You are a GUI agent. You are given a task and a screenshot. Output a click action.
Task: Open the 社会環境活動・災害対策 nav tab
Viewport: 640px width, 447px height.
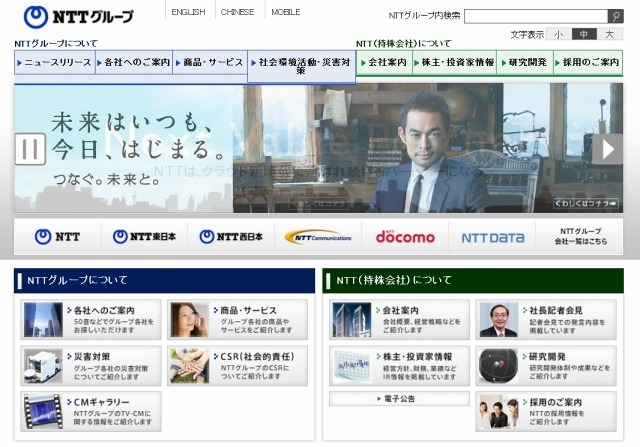click(x=301, y=67)
